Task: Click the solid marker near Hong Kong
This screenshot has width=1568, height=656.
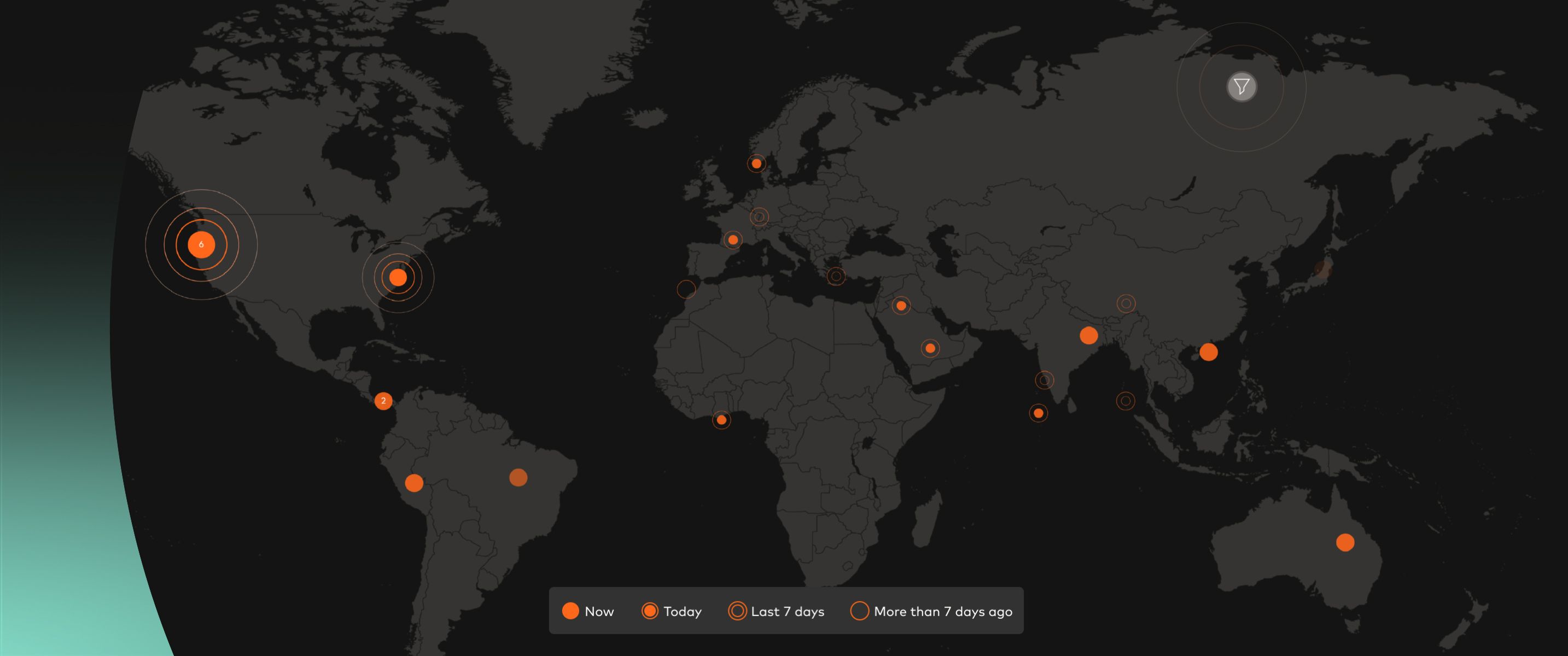Action: pos(1208,352)
